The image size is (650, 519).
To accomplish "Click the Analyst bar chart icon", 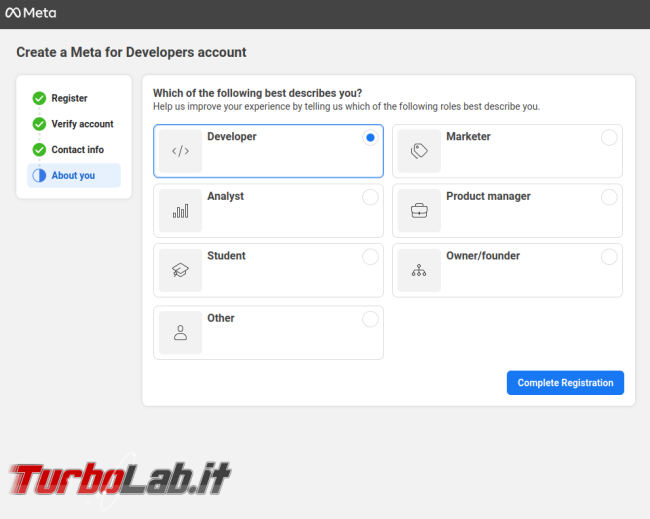I will [180, 211].
